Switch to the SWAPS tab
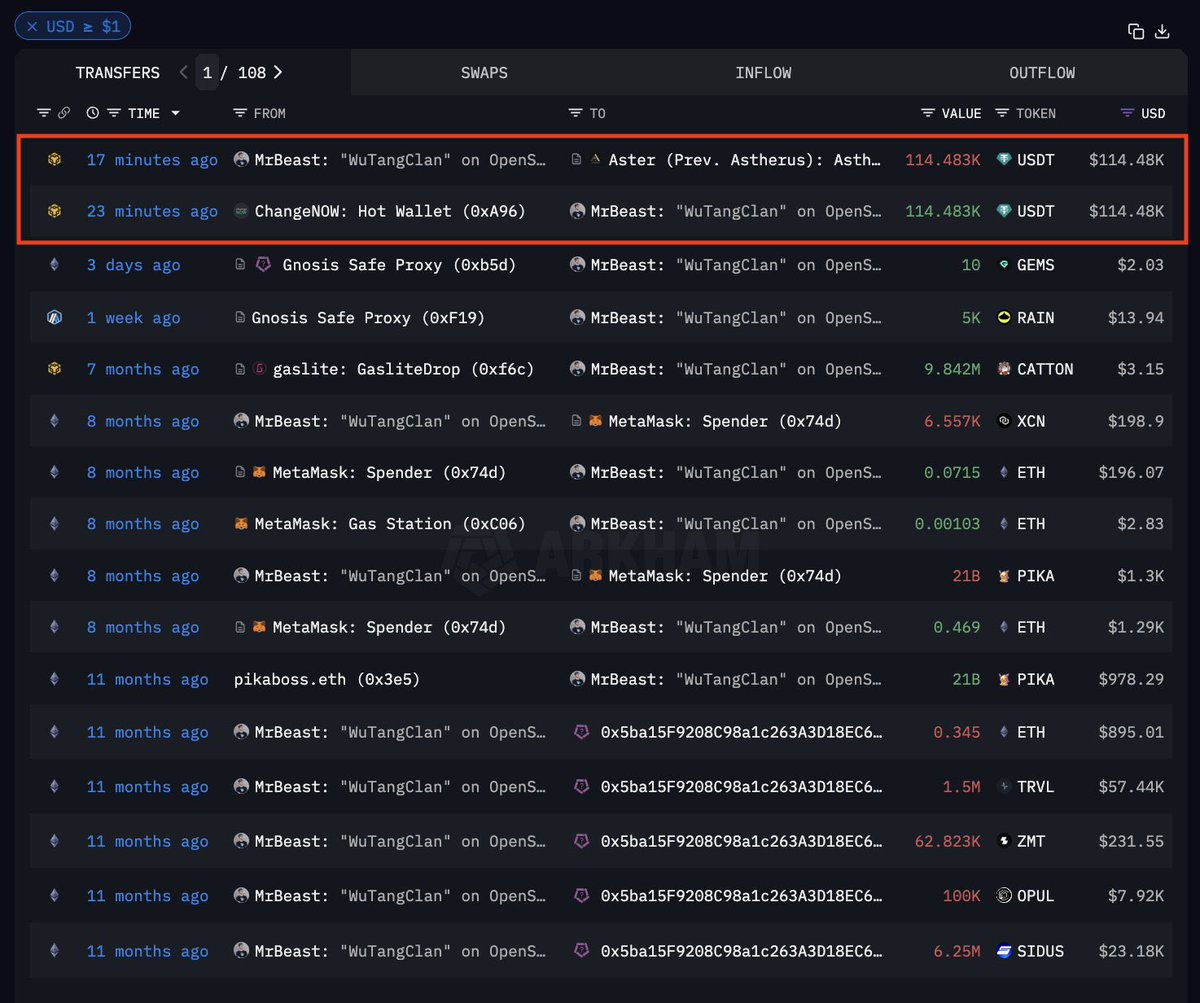 point(484,73)
